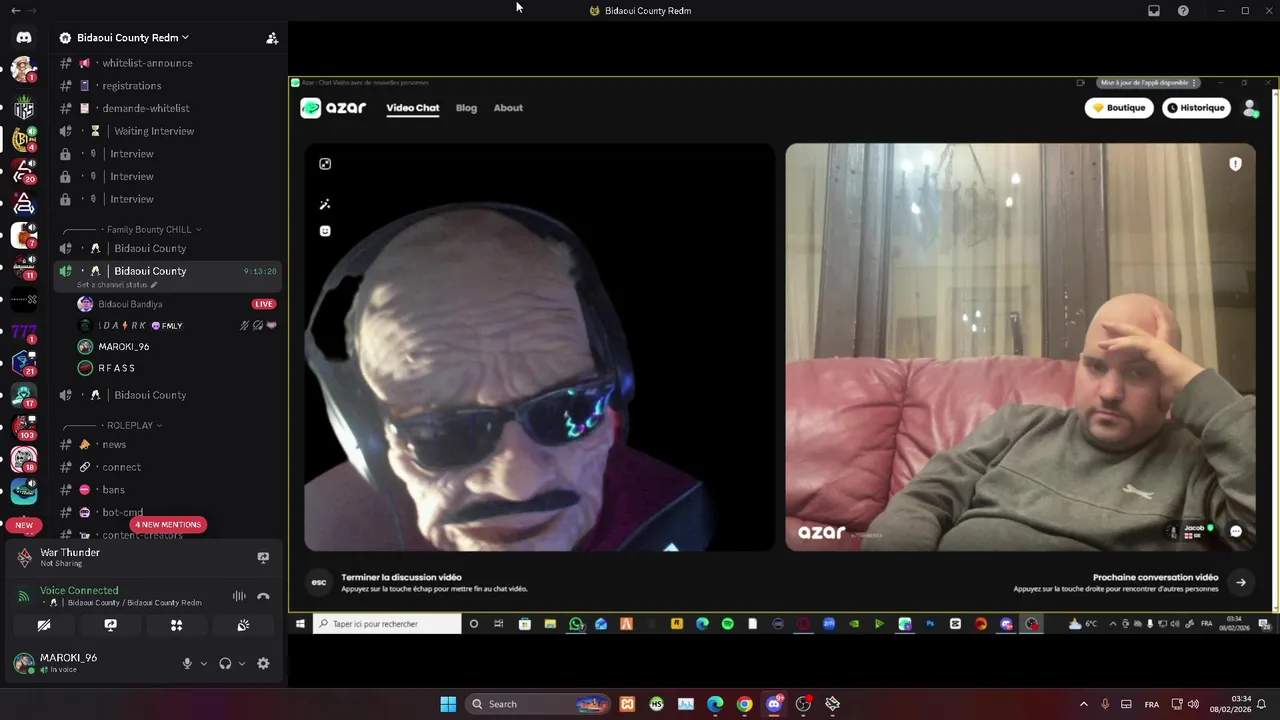Screen dimensions: 1280x720
Task: Open the MKS server icon
Action: coord(24,108)
